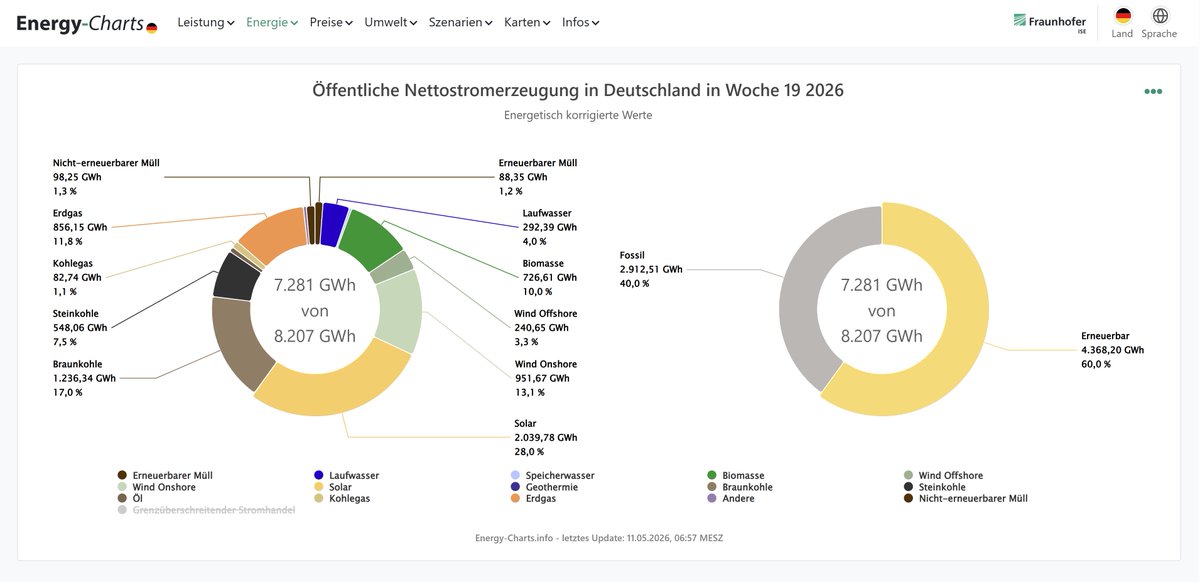Image resolution: width=1200 pixels, height=582 pixels.
Task: Toggle Laufwasser series in the legend
Action: (x=347, y=476)
